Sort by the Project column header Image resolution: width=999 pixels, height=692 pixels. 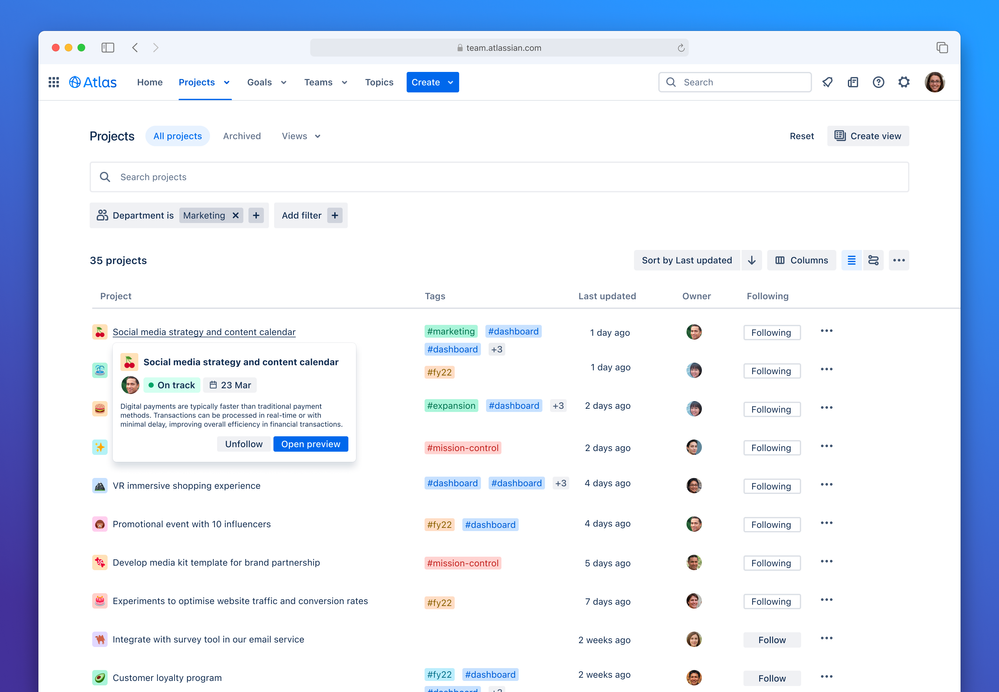coord(115,296)
